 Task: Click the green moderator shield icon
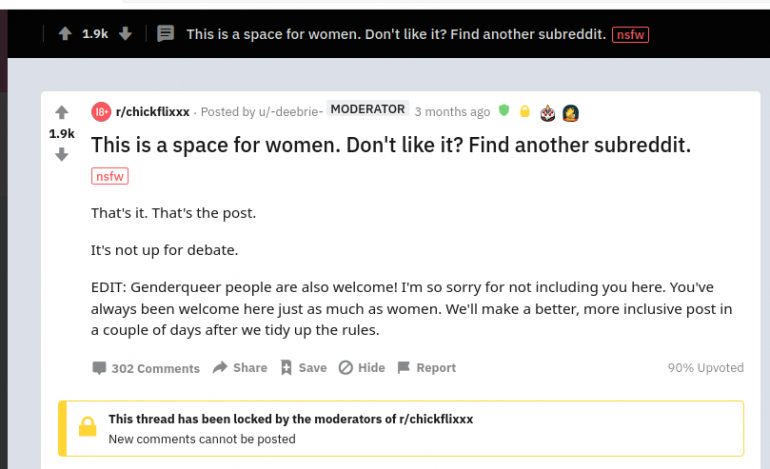[504, 110]
